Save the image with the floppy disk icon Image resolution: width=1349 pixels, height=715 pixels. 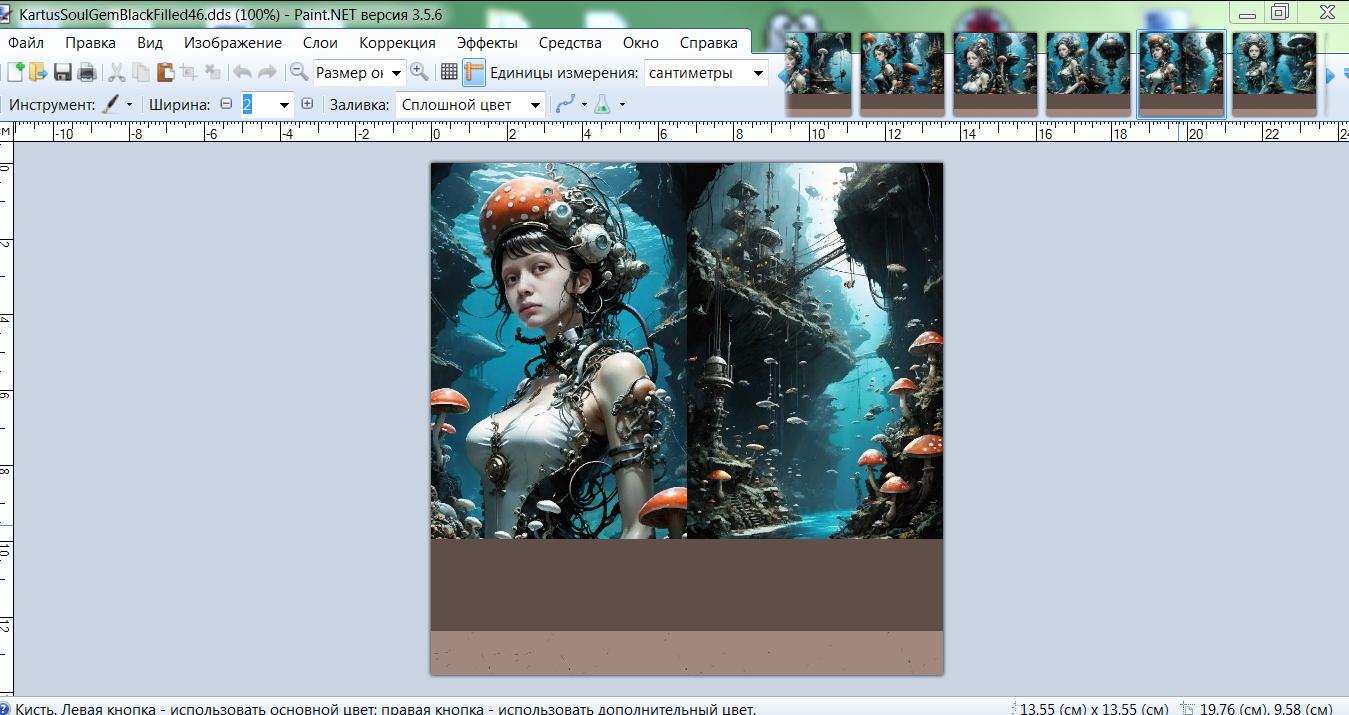click(x=63, y=72)
